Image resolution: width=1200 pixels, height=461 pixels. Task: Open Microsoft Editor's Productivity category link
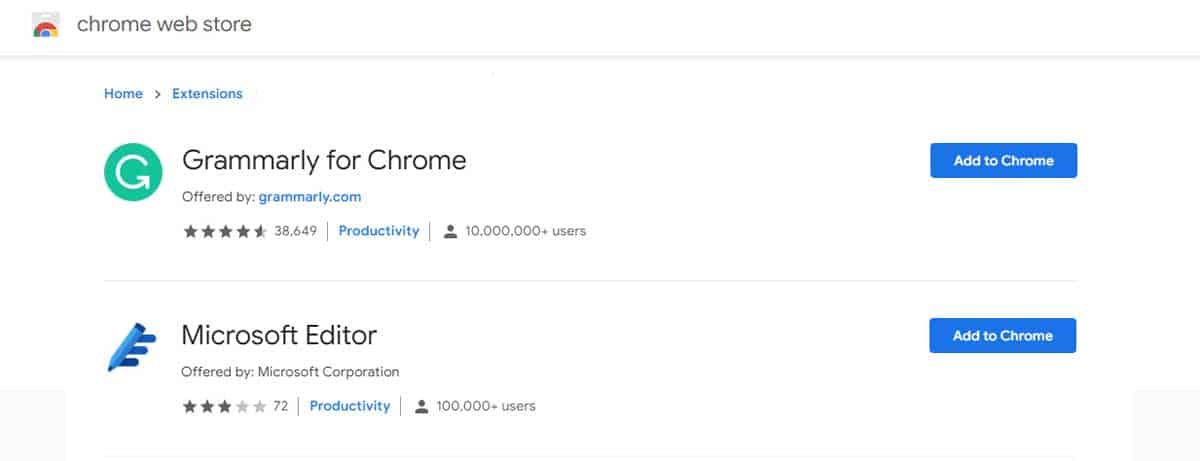coord(350,406)
